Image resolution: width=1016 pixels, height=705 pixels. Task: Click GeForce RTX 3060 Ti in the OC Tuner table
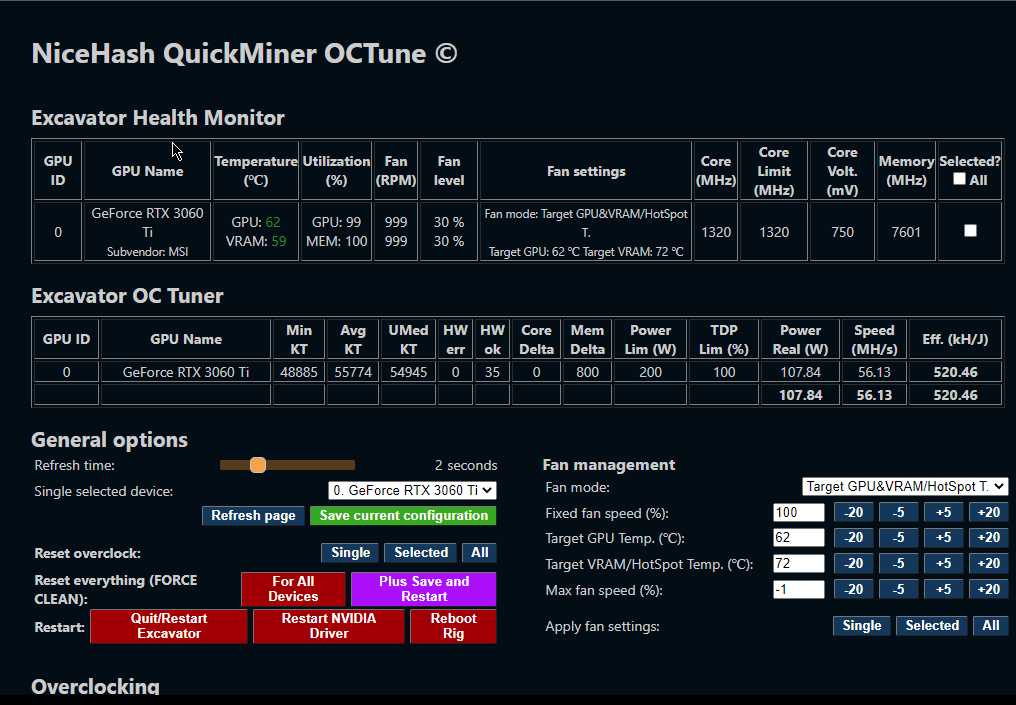(x=186, y=372)
